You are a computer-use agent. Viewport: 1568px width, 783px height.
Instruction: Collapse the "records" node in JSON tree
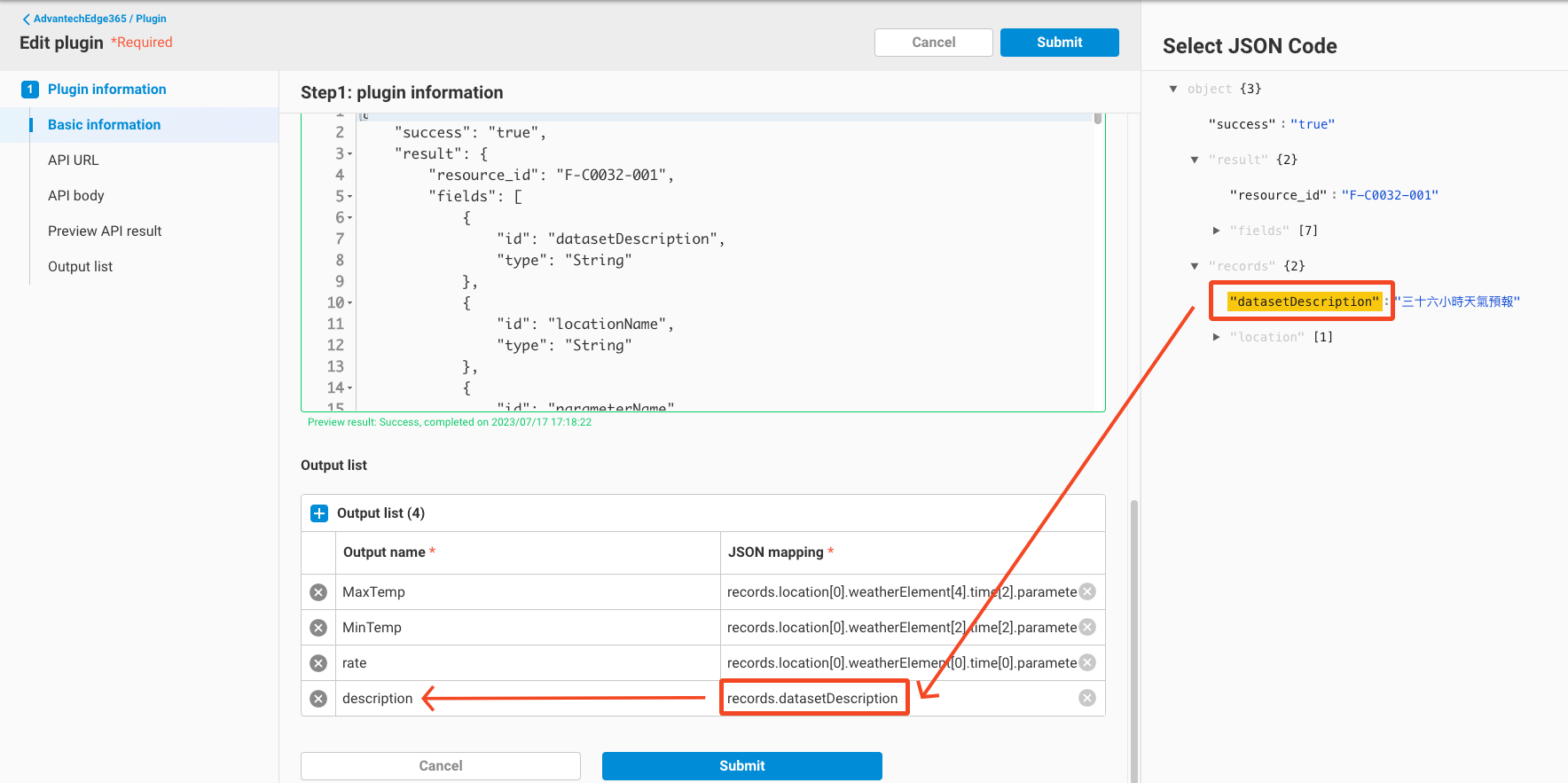click(1195, 266)
